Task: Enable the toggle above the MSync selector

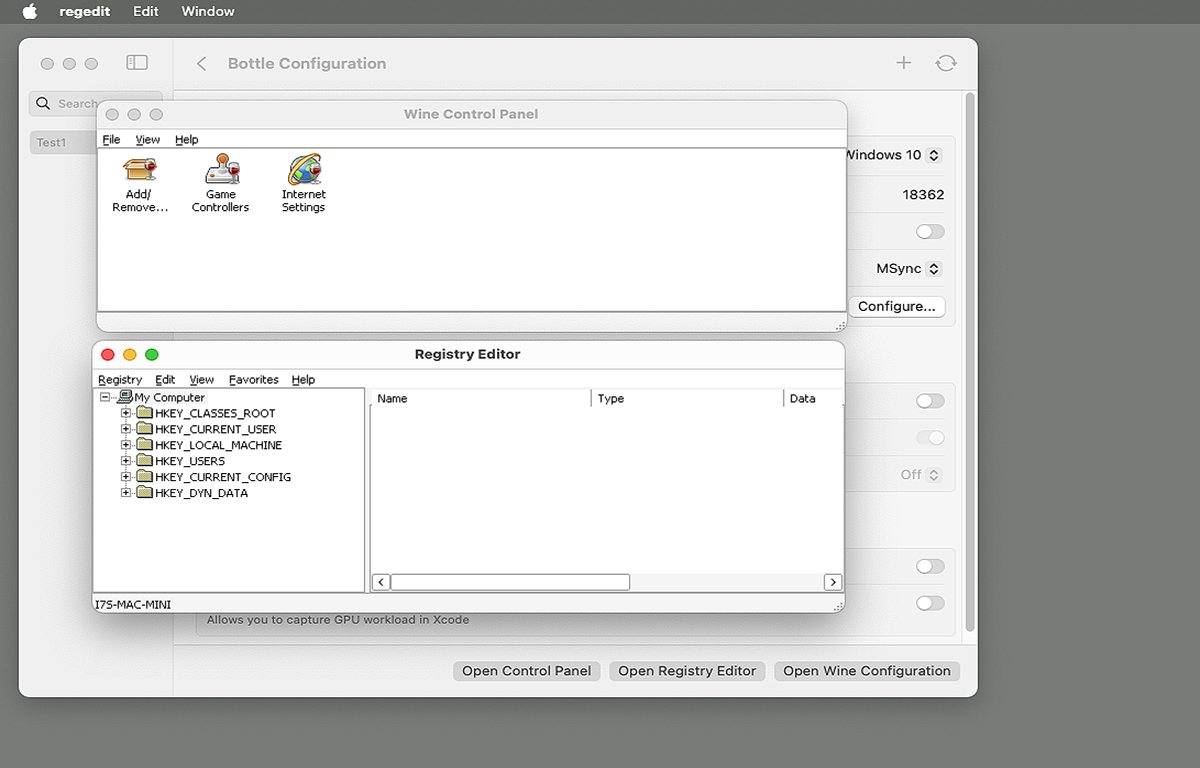Action: click(x=929, y=231)
